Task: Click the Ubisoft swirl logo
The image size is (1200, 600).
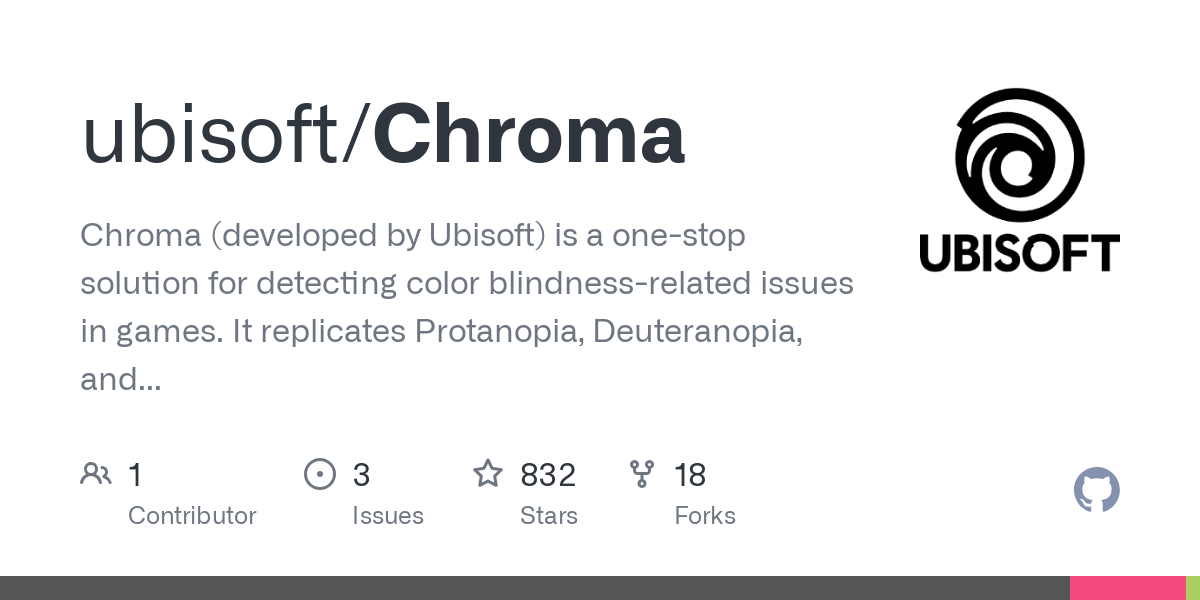Action: click(x=1019, y=153)
